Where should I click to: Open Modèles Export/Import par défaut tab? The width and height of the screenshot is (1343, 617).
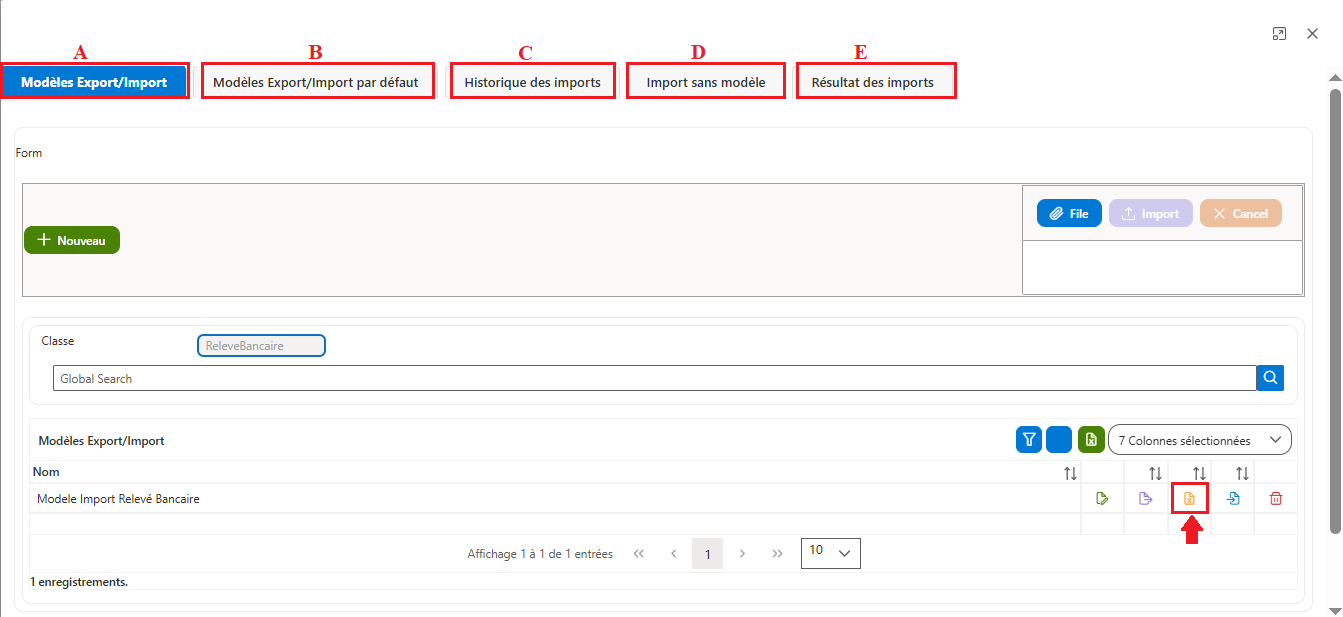click(318, 82)
